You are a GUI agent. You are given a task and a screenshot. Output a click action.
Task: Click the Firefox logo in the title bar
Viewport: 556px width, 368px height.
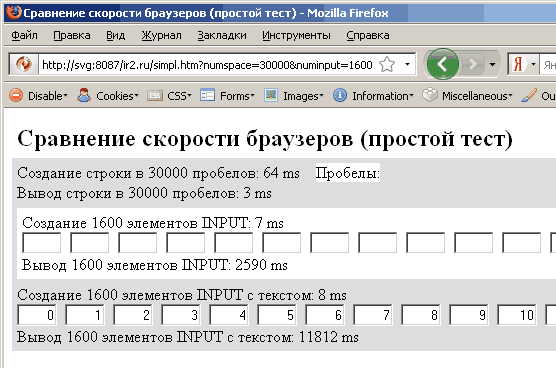[13, 13]
